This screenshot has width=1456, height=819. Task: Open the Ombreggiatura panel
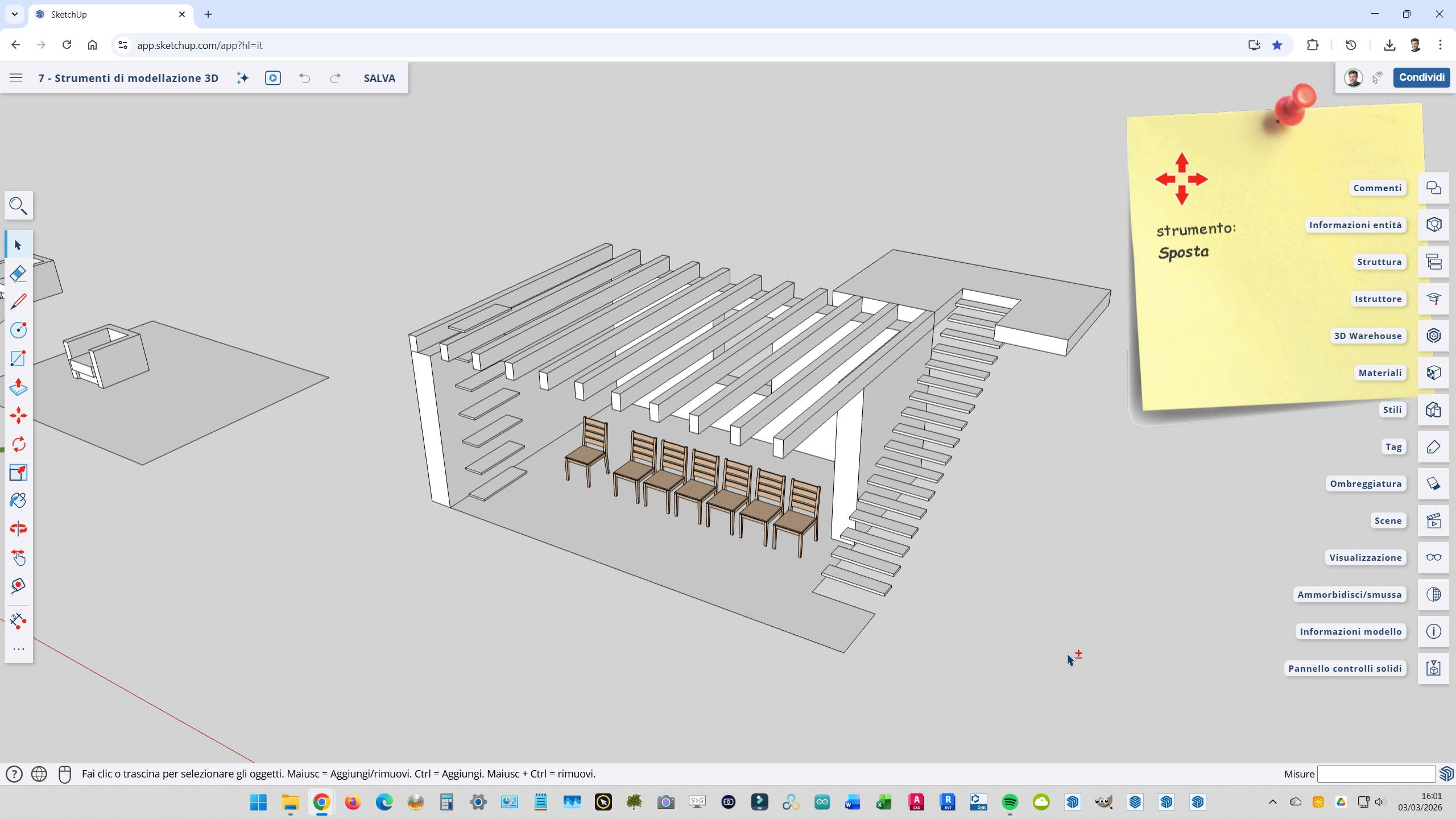pos(1433,483)
